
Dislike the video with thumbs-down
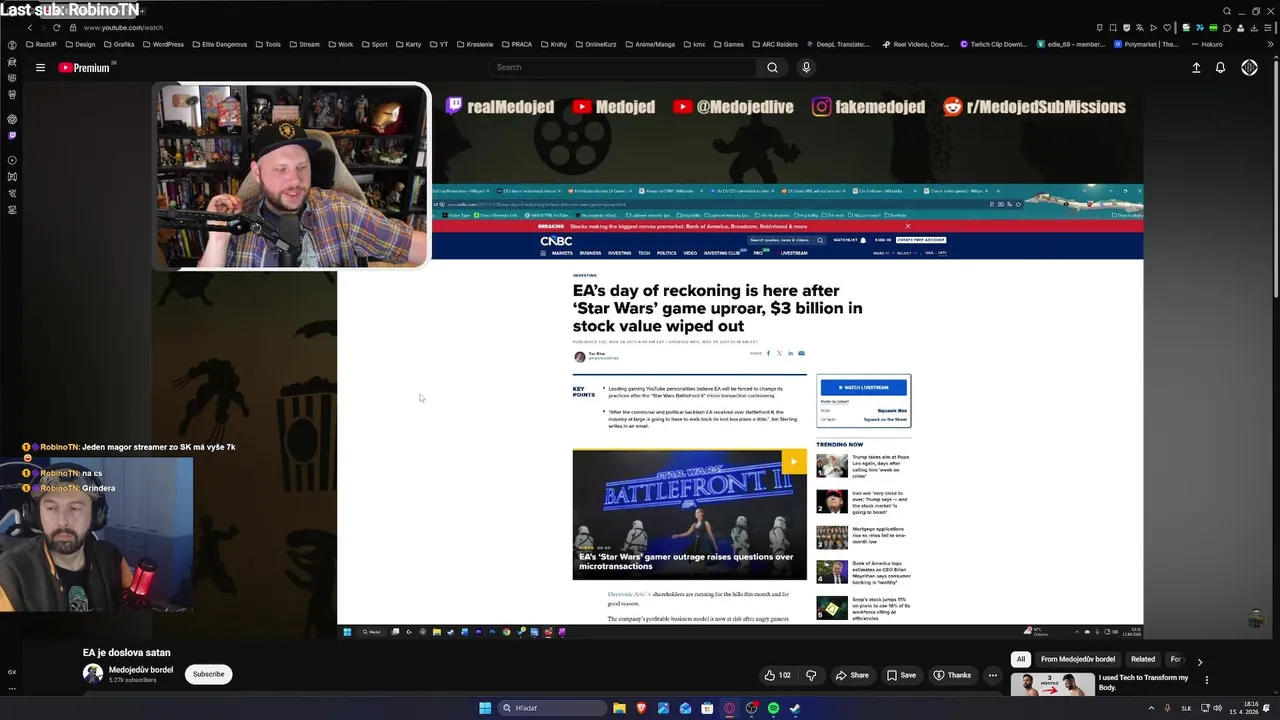click(x=811, y=675)
